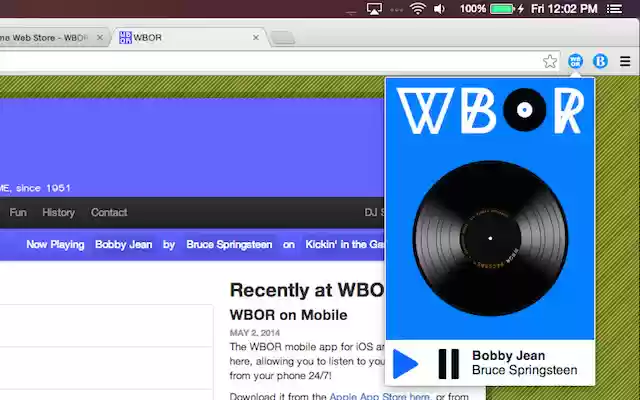This screenshot has height=400, width=640.
Task: Bookmark this page with the star icon
Action: 550,61
